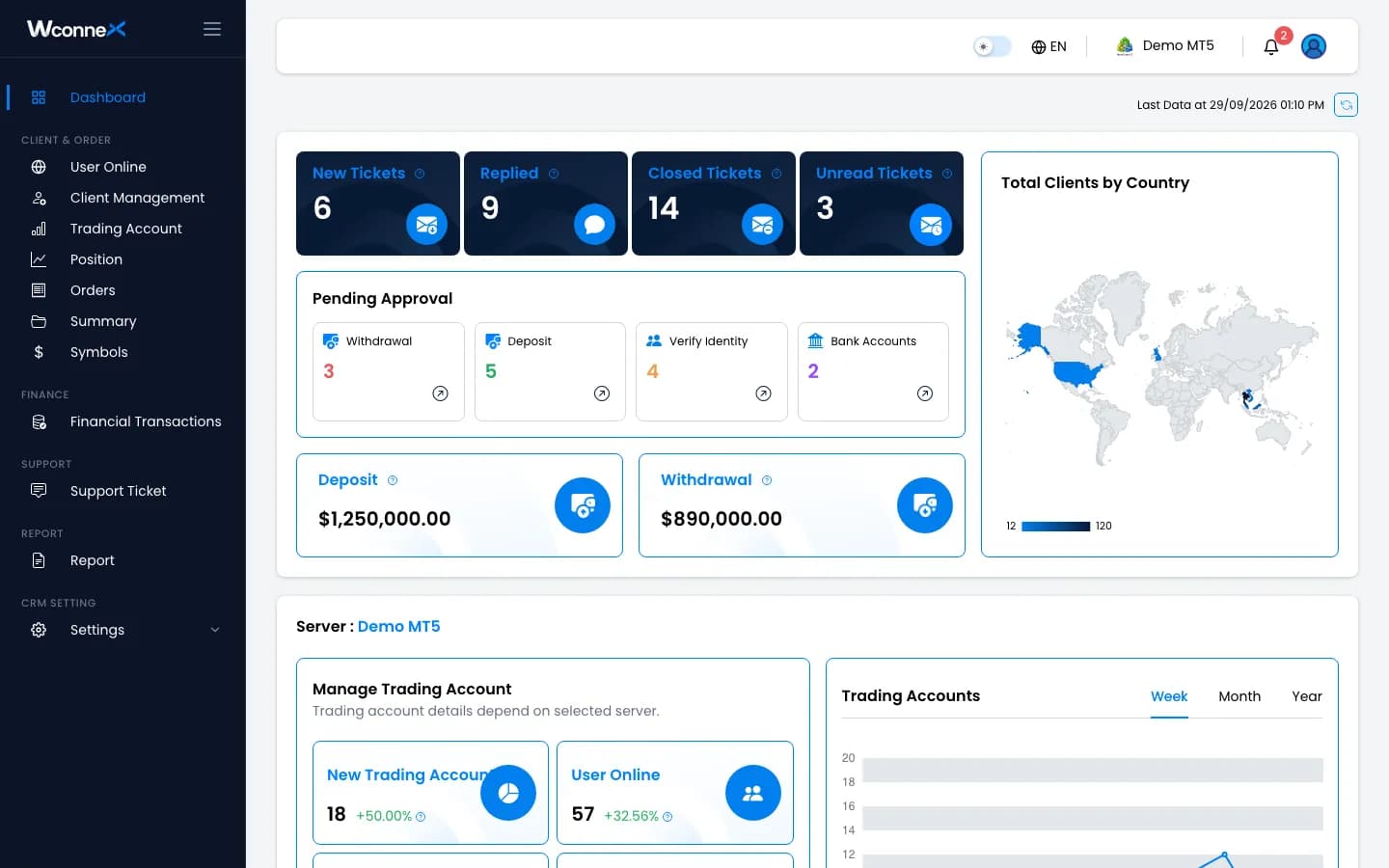
Task: Open Financial Transactions page
Action: pyautogui.click(x=146, y=421)
